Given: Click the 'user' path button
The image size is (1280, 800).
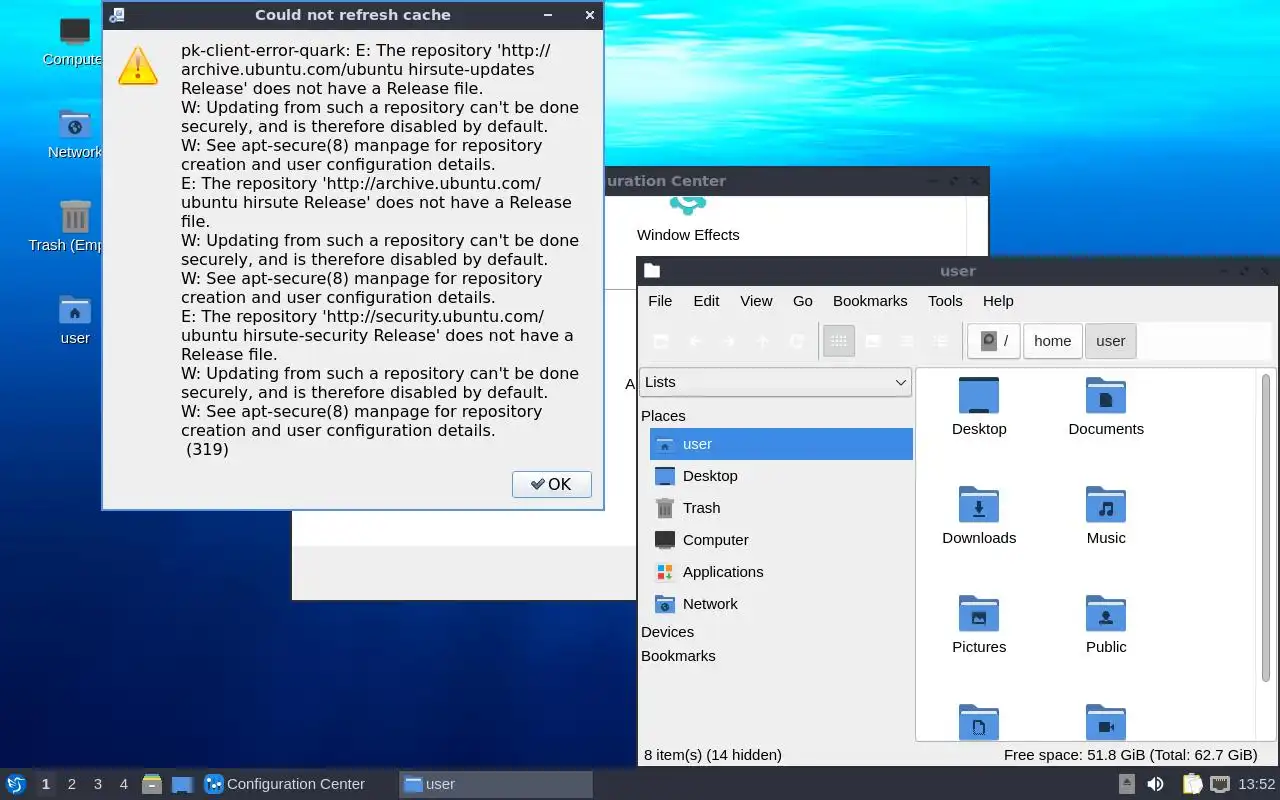Looking at the screenshot, I should click(x=1110, y=341).
